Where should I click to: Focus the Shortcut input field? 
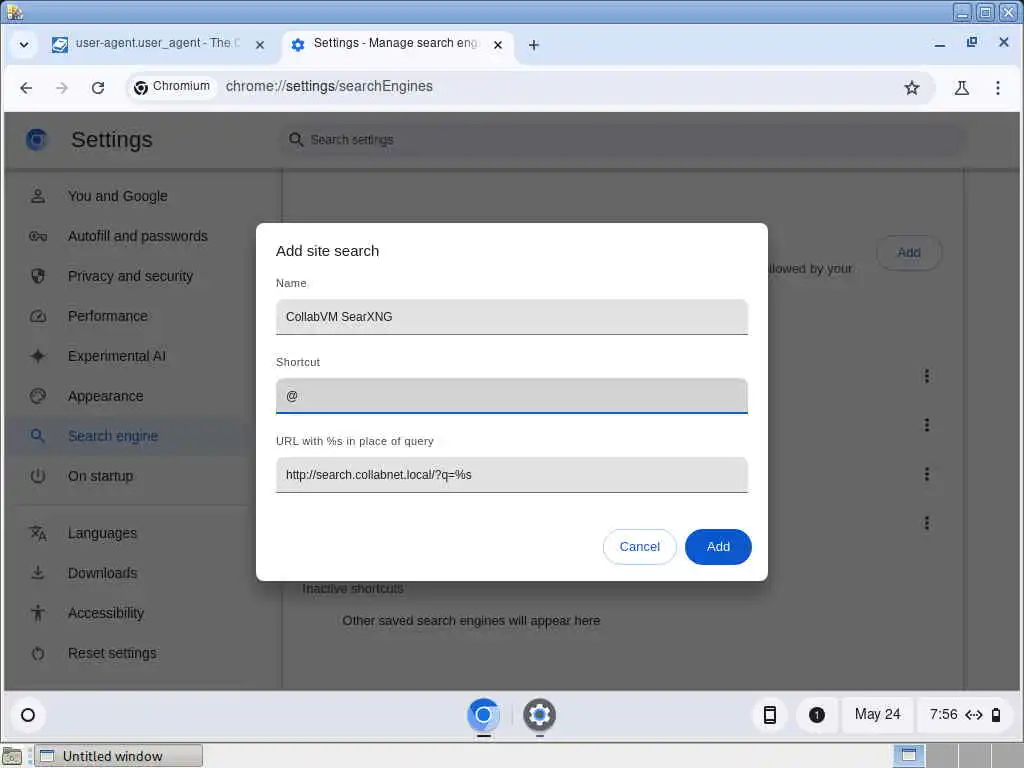511,396
